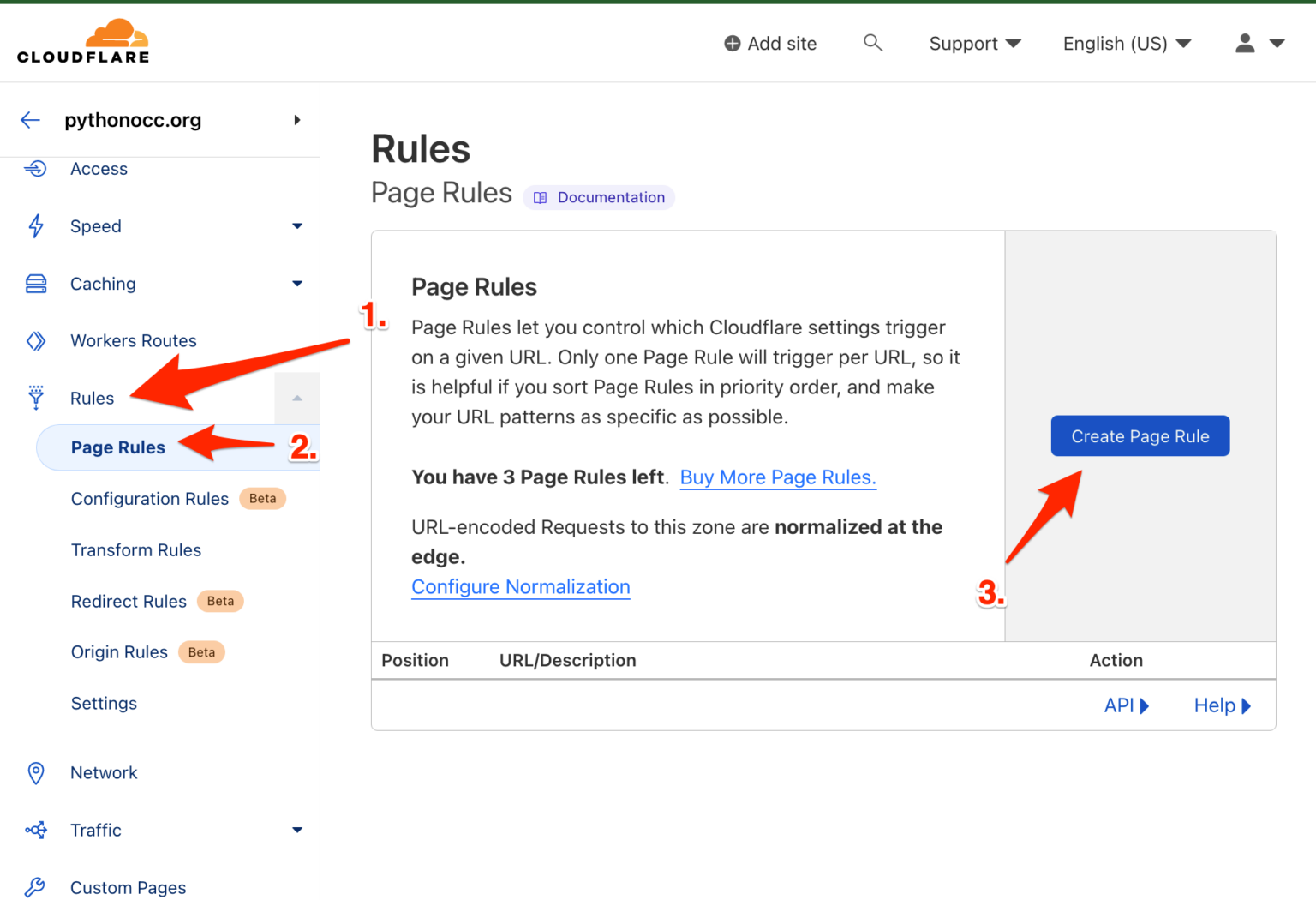Select the Network location pin icon
The image size is (1316, 900).
(x=36, y=772)
